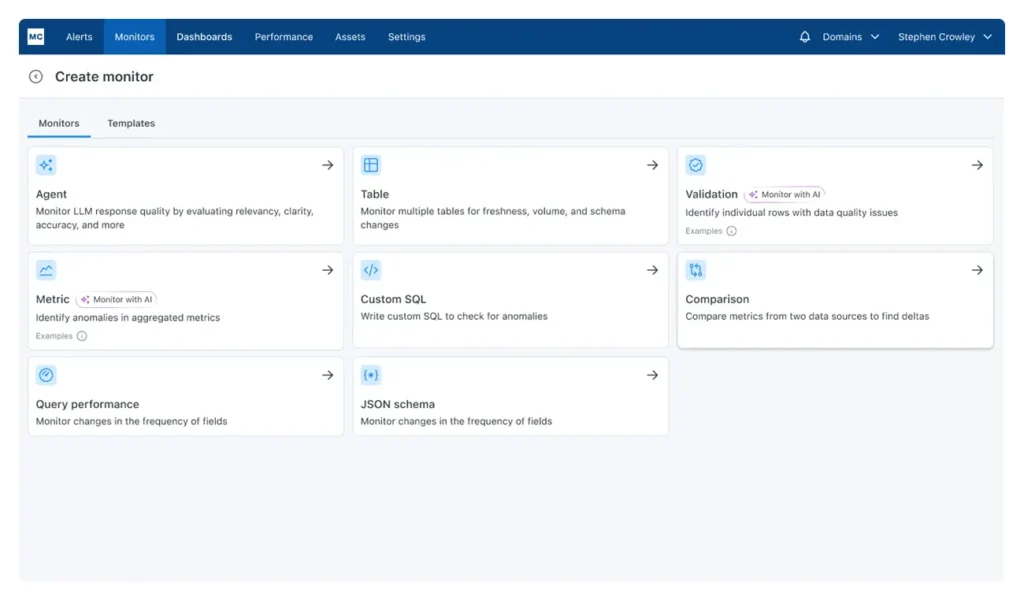Expand the Domains dropdown
The image size is (1024, 600).
850,37
